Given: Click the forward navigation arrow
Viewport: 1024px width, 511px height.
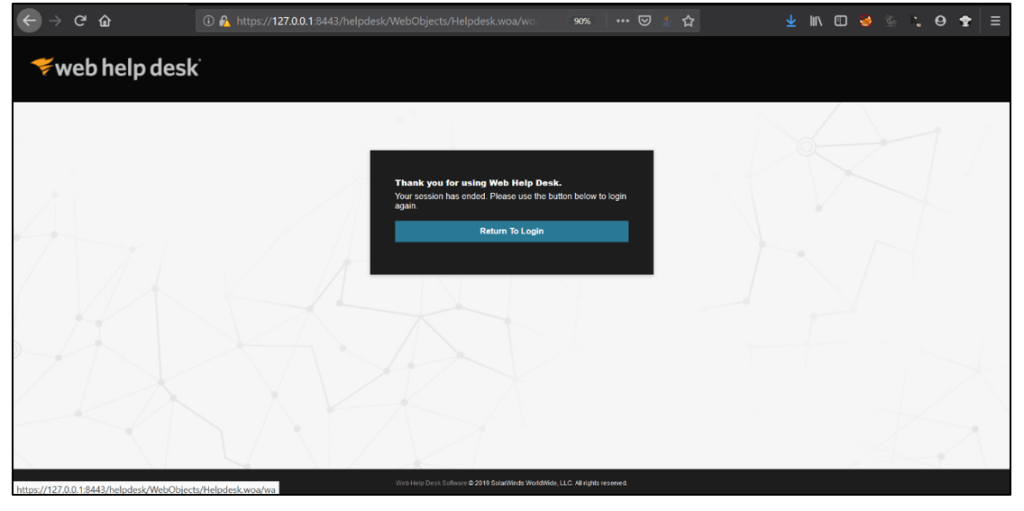Looking at the screenshot, I should click(x=55, y=21).
